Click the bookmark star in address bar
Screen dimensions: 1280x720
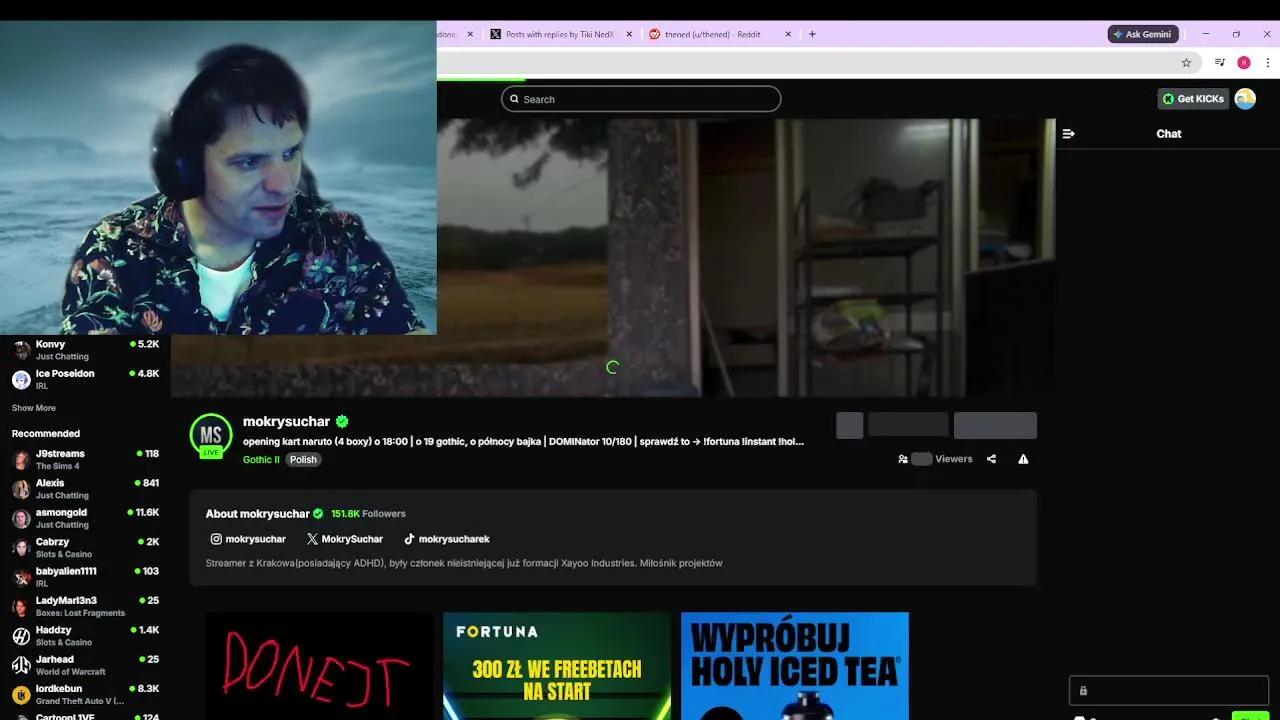[1186, 62]
